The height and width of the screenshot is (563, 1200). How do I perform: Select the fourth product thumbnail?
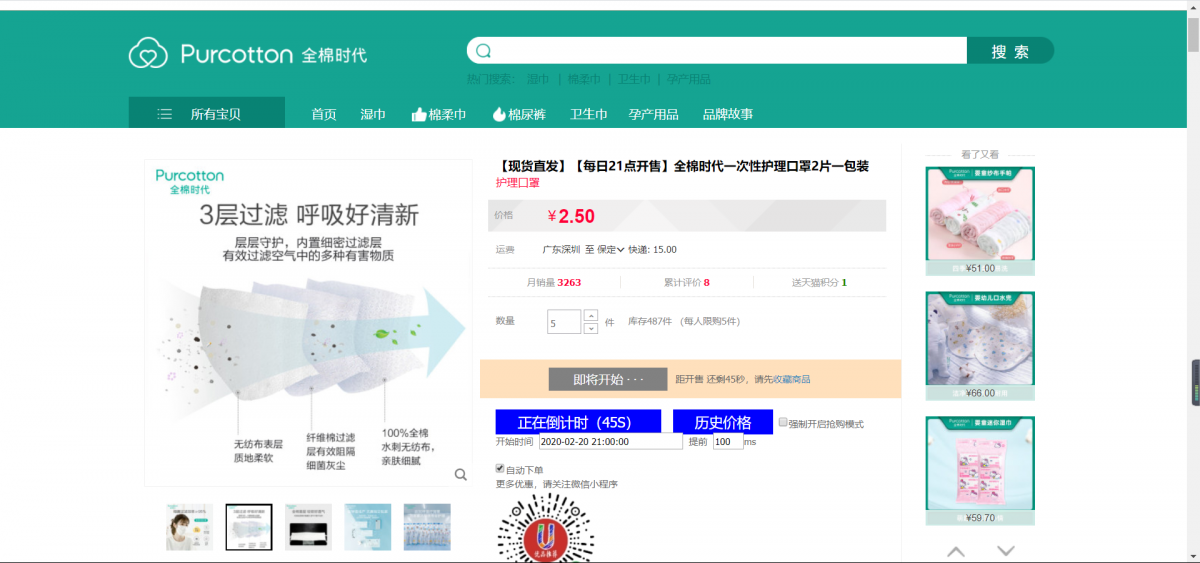tap(367, 527)
